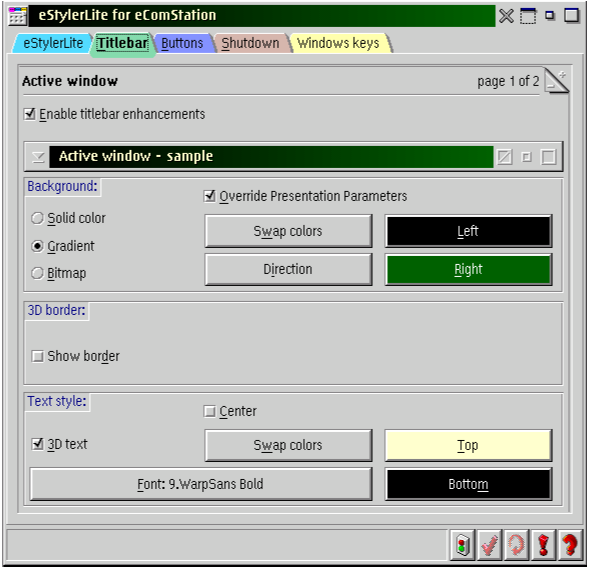The width and height of the screenshot is (589, 568).
Task: Click the Text style: group label
Action: 57,401
